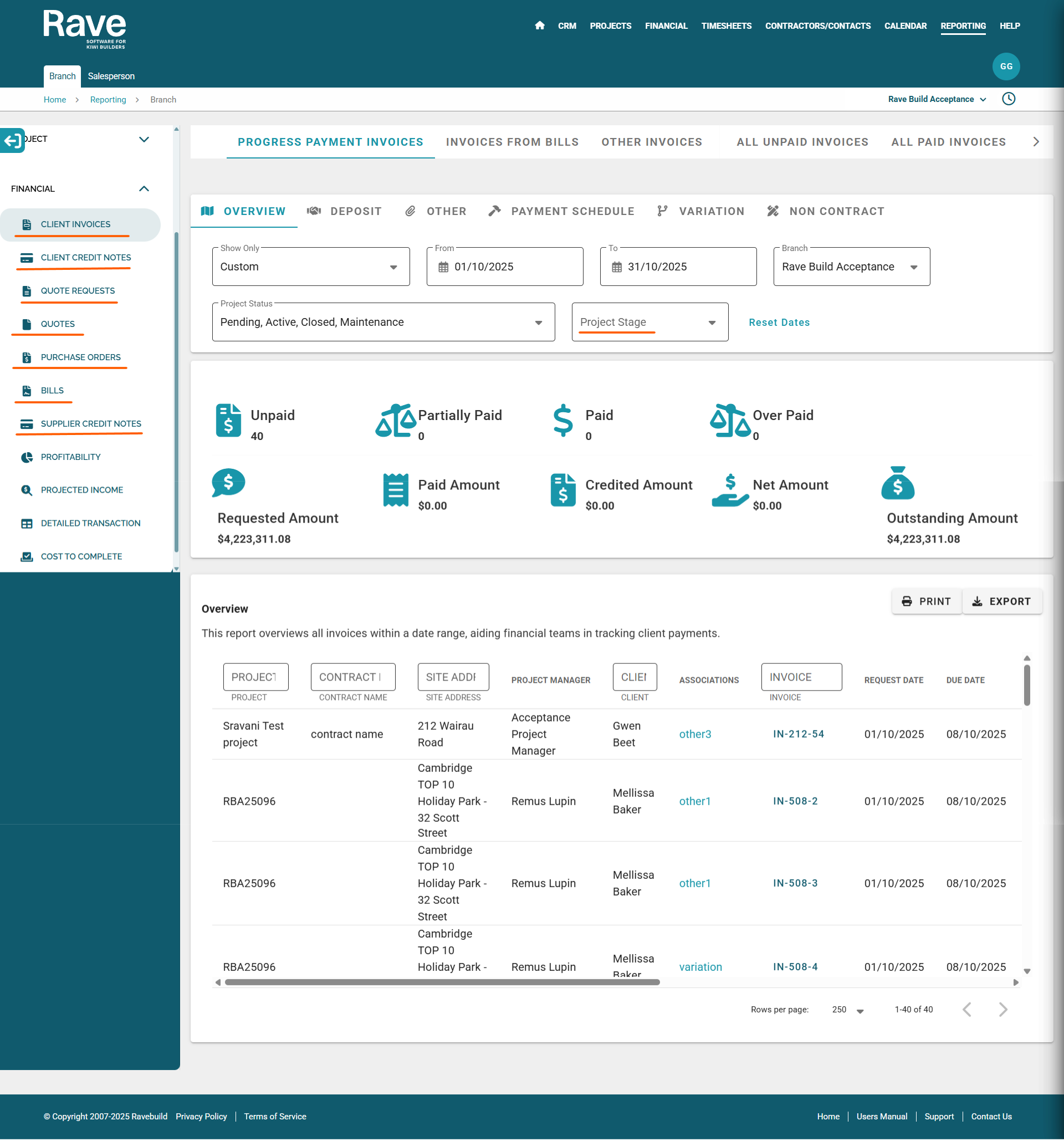
Task: Click the Projected Income magnifier icon
Action: tap(27, 490)
